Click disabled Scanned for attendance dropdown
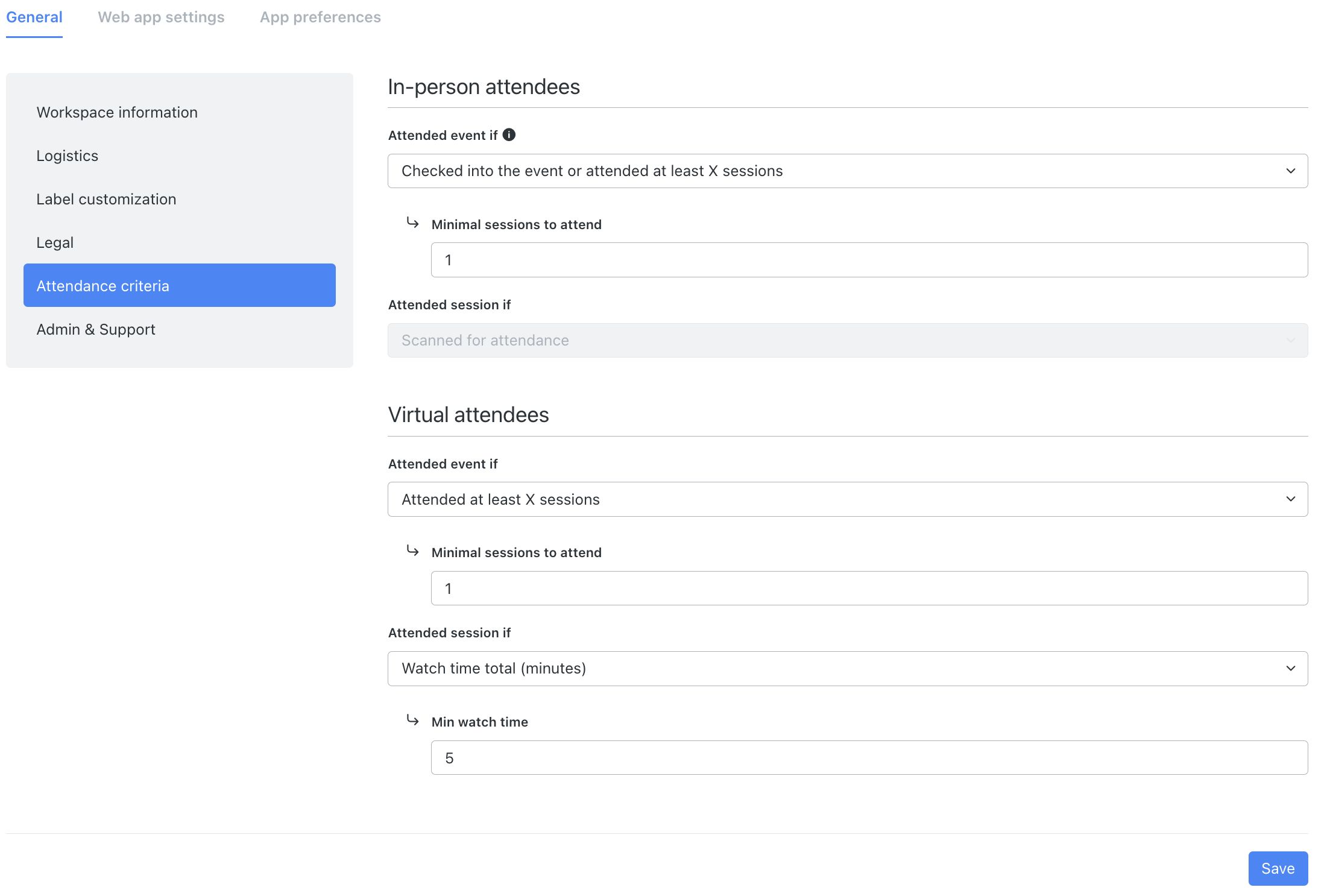This screenshot has height=896, width=1330. tap(848, 340)
